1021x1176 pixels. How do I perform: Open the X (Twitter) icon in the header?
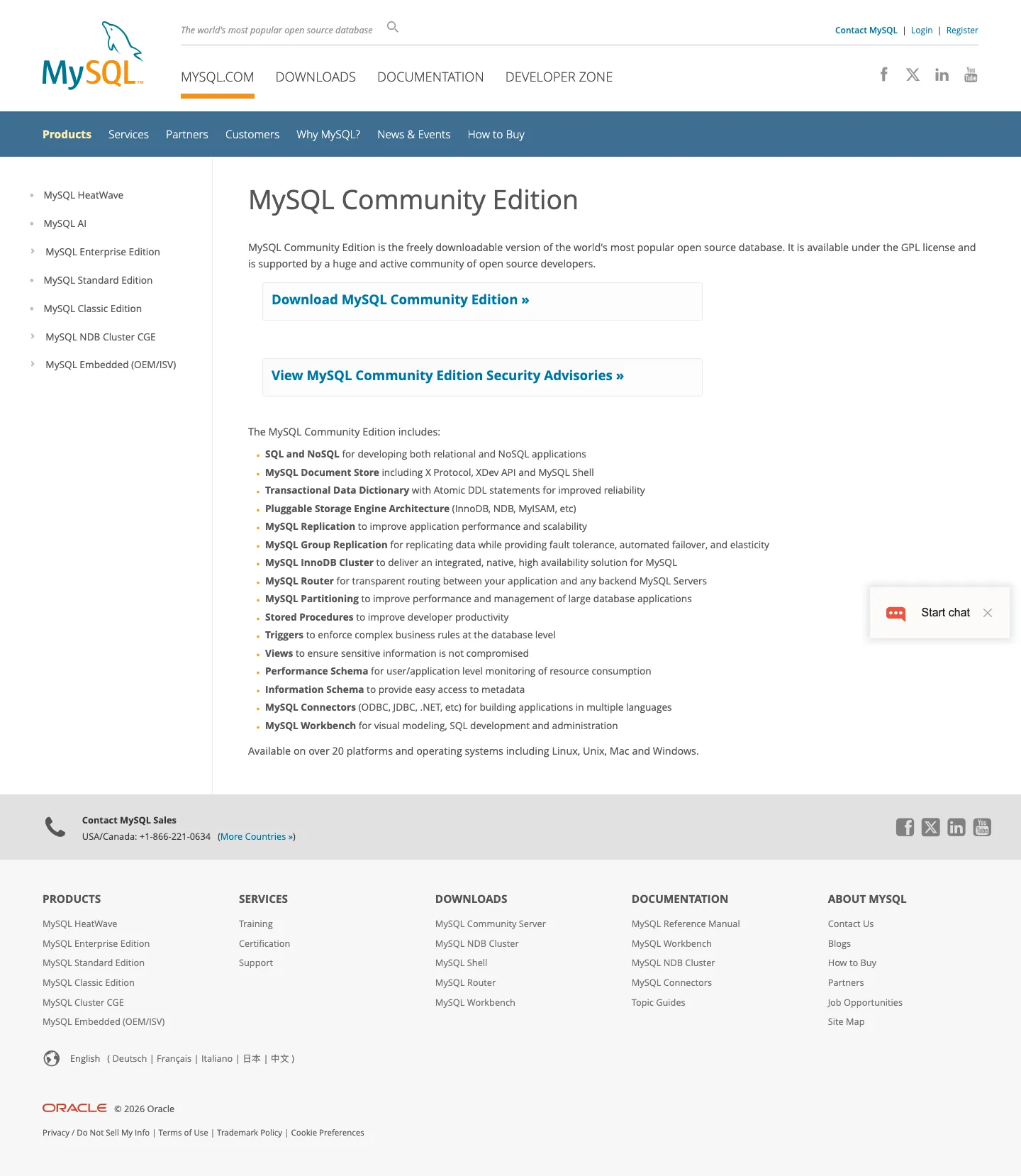coord(913,74)
